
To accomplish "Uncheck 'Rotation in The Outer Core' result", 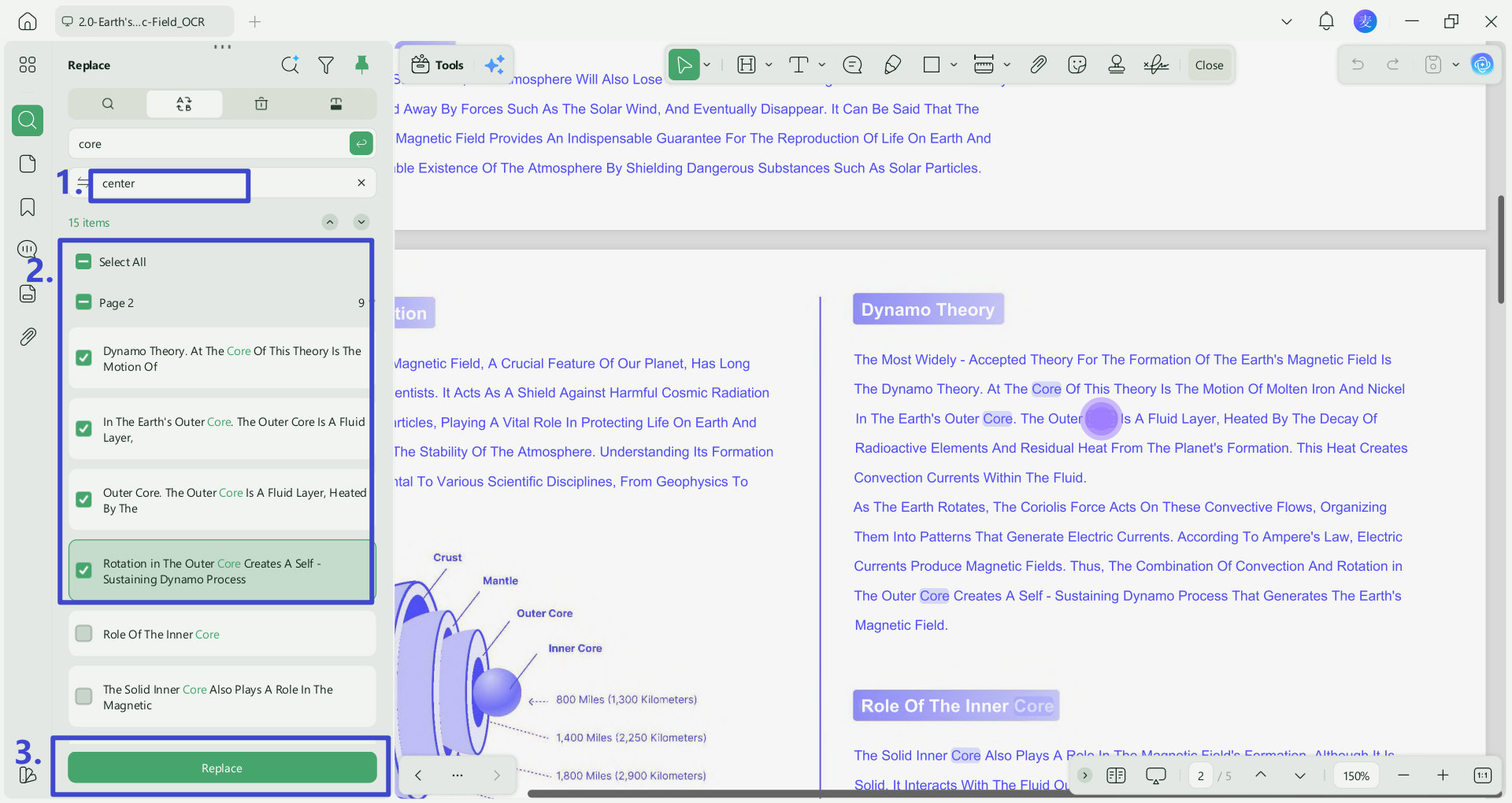I will (83, 571).
